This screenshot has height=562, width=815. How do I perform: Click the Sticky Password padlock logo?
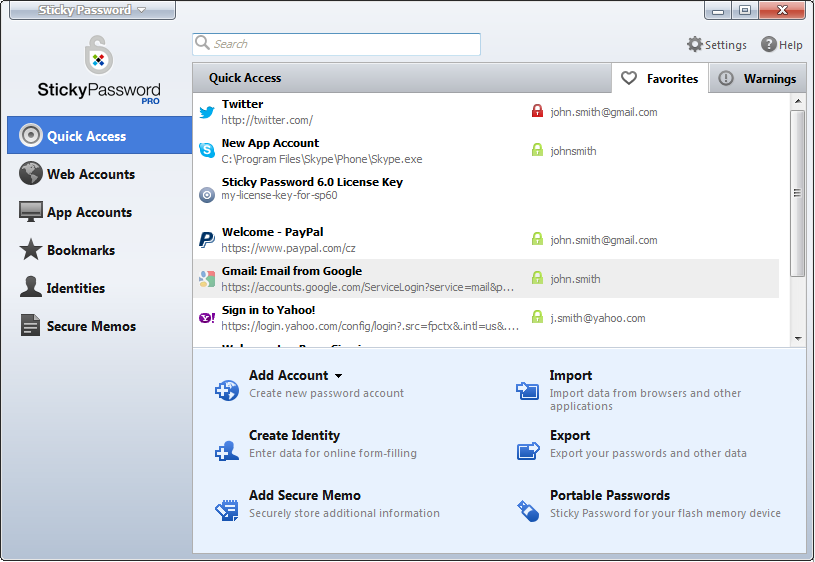pos(99,55)
